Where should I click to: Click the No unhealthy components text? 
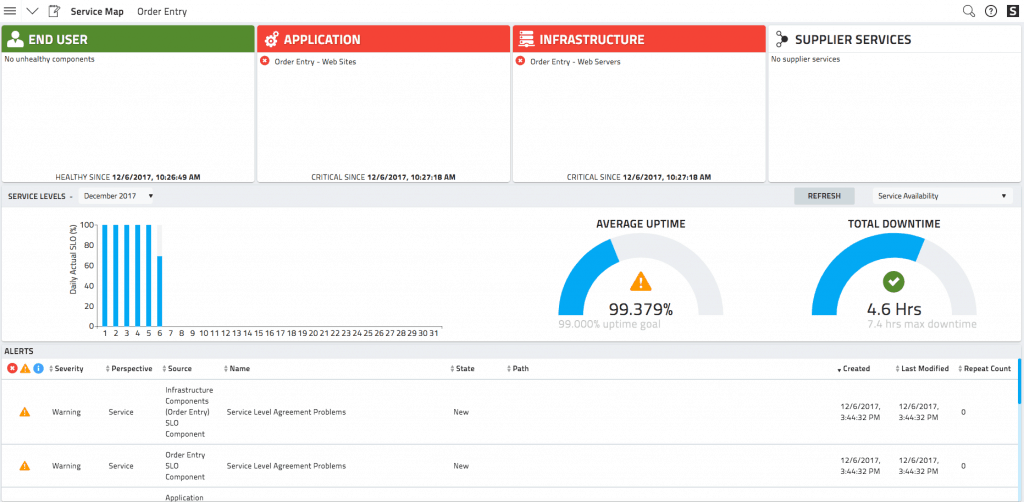click(50, 59)
